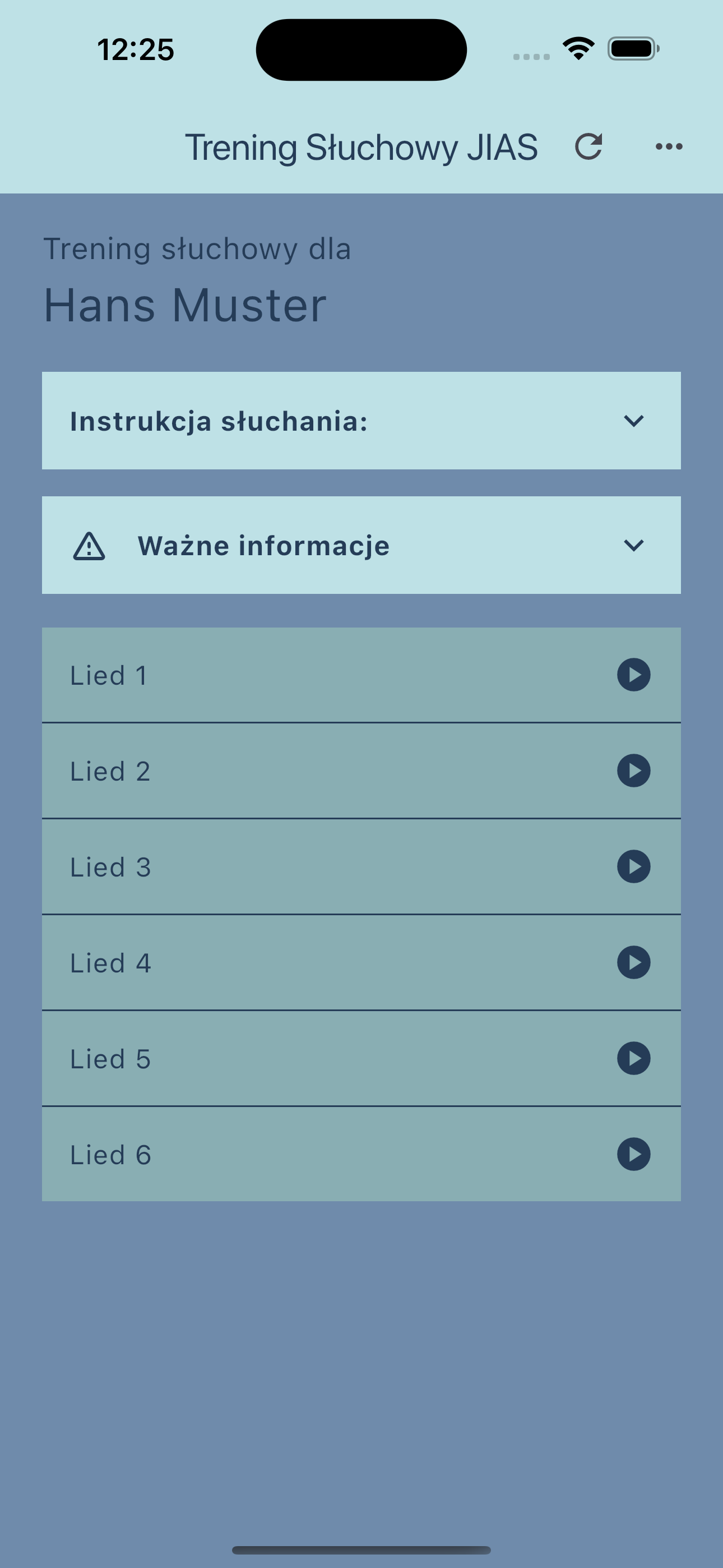
Task: Start Lied 5 playback
Action: (x=633, y=1059)
